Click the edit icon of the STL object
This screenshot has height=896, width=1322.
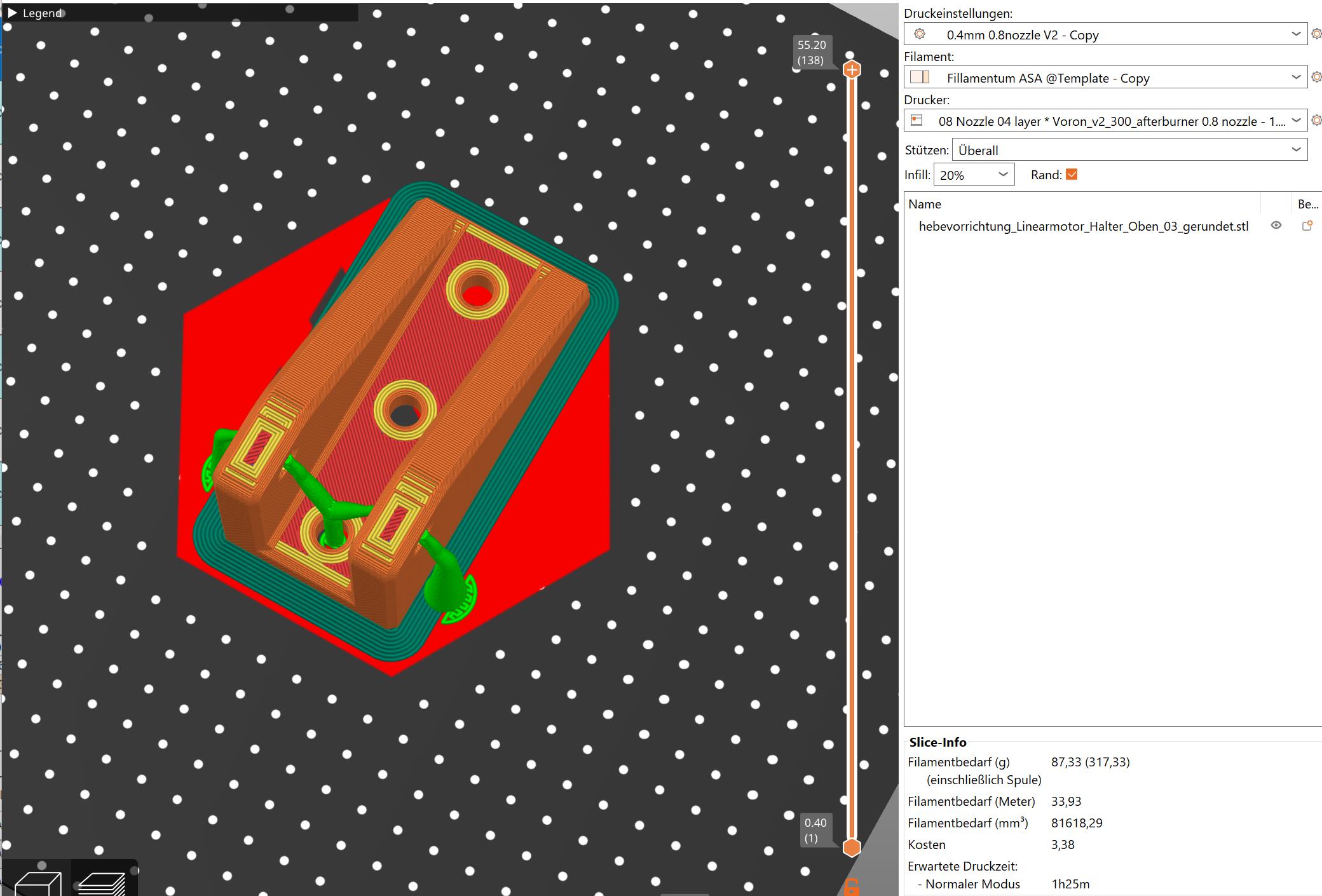click(x=1307, y=226)
